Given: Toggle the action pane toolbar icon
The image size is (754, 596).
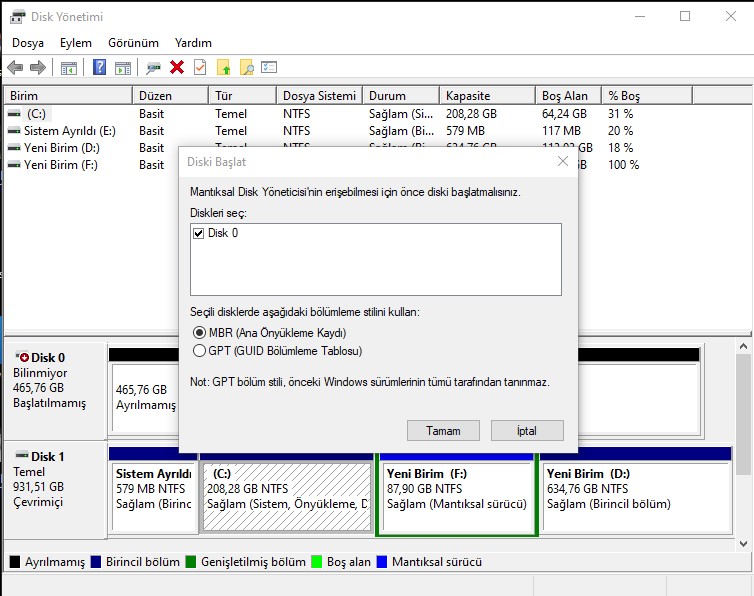Looking at the screenshot, I should coord(123,68).
